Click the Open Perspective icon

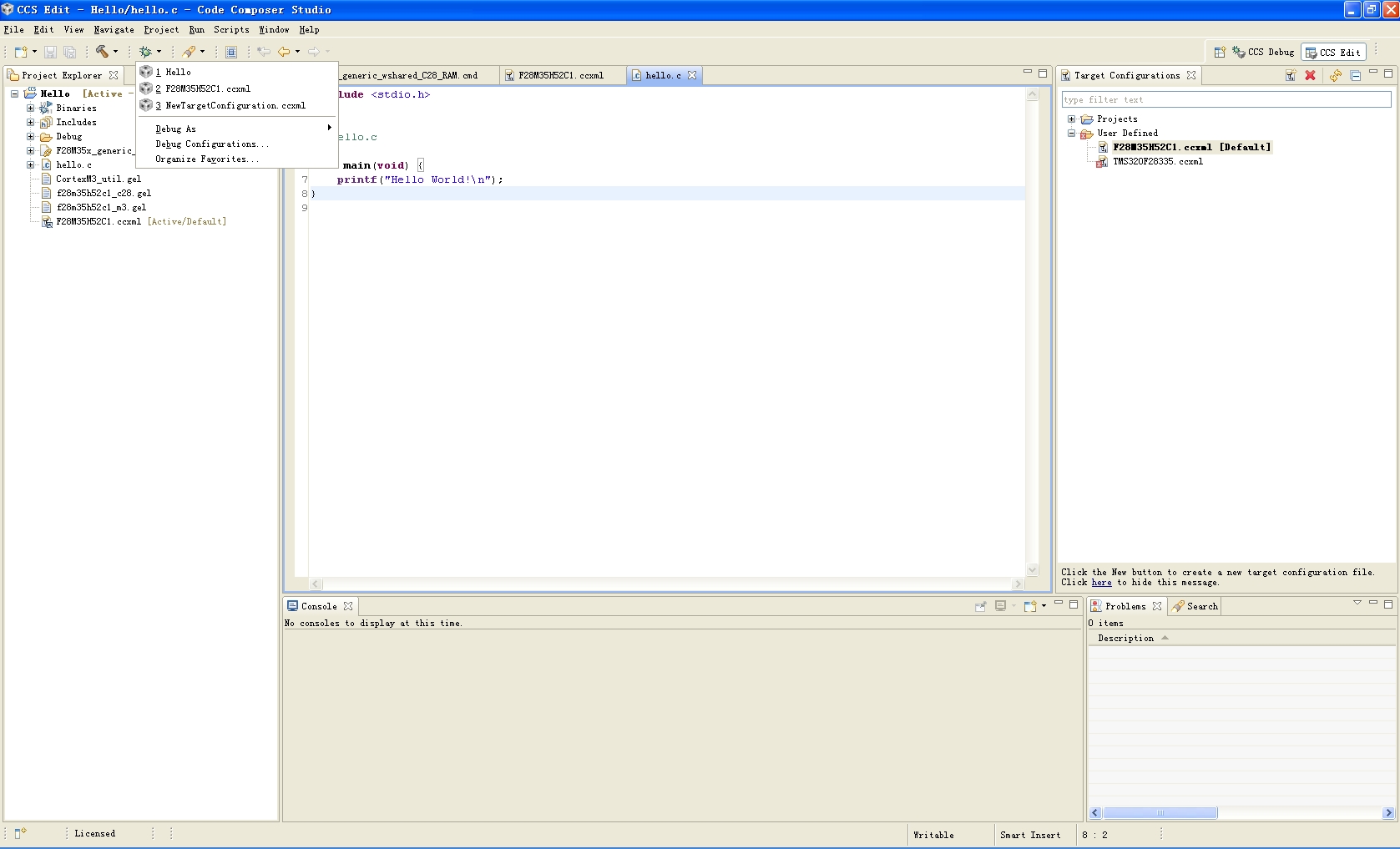coord(1220,52)
